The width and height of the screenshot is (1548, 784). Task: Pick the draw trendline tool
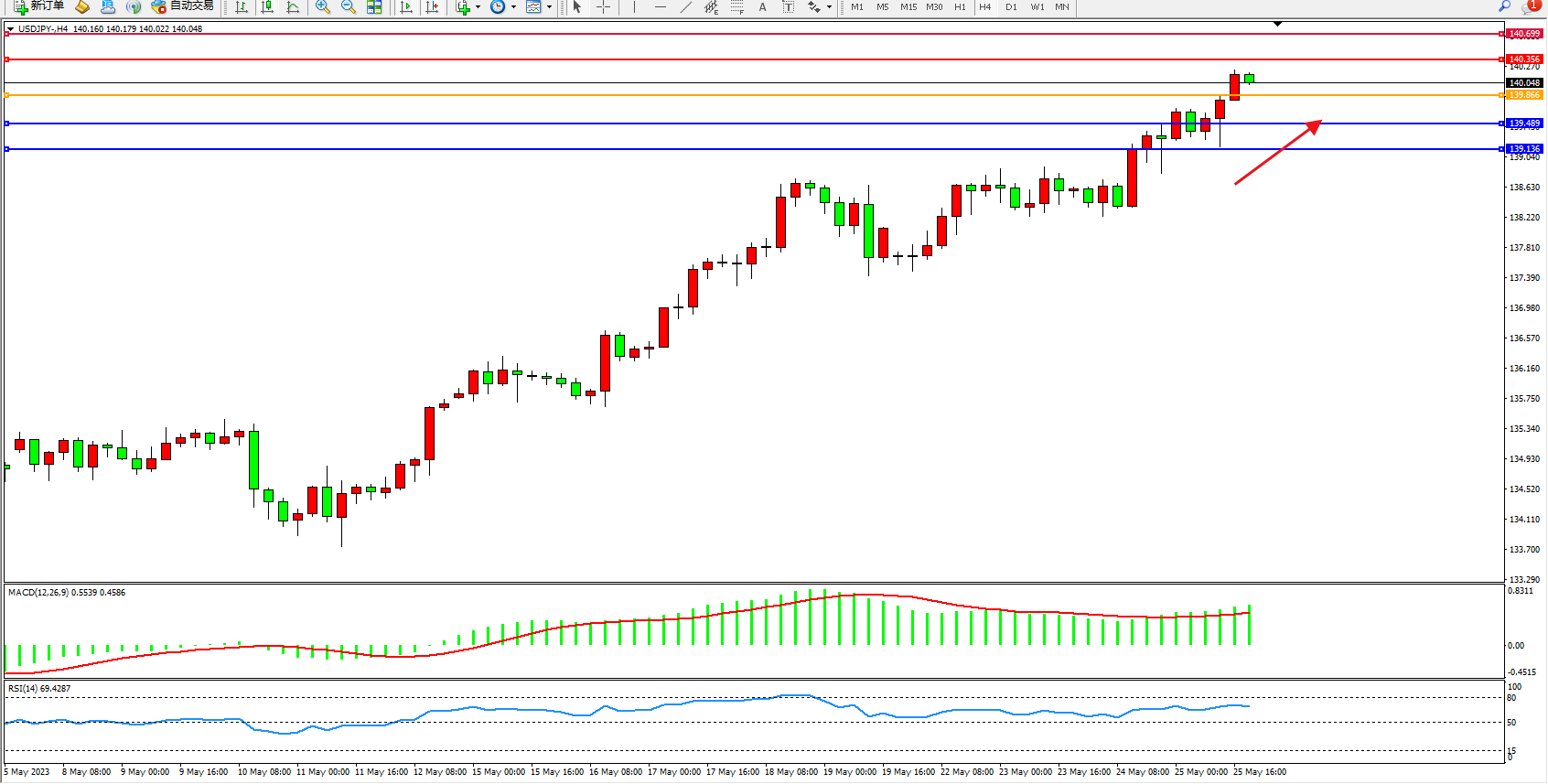click(685, 7)
